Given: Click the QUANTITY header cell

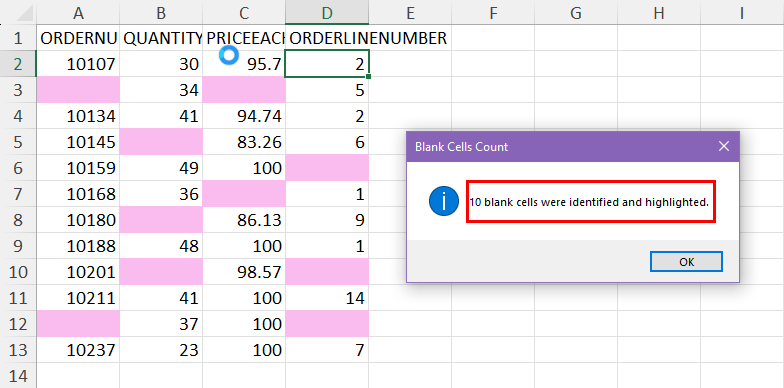Looking at the screenshot, I should (161, 38).
